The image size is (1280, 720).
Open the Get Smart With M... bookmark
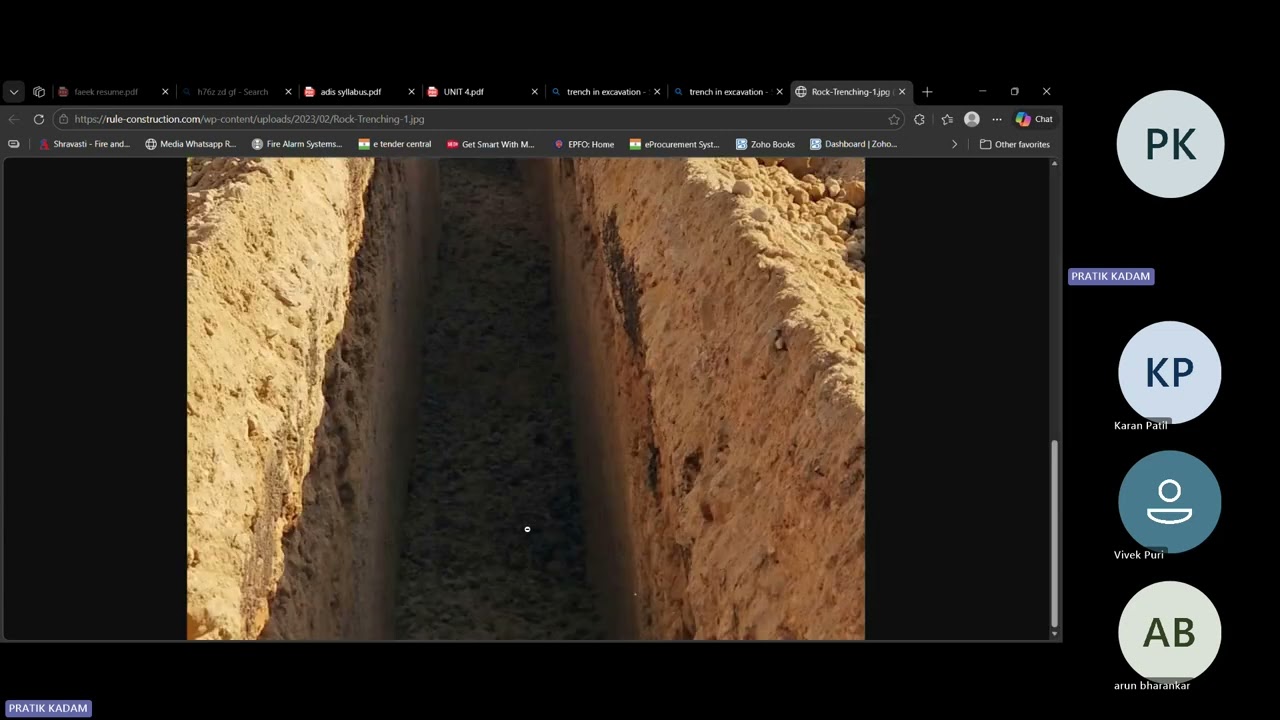[x=490, y=144]
